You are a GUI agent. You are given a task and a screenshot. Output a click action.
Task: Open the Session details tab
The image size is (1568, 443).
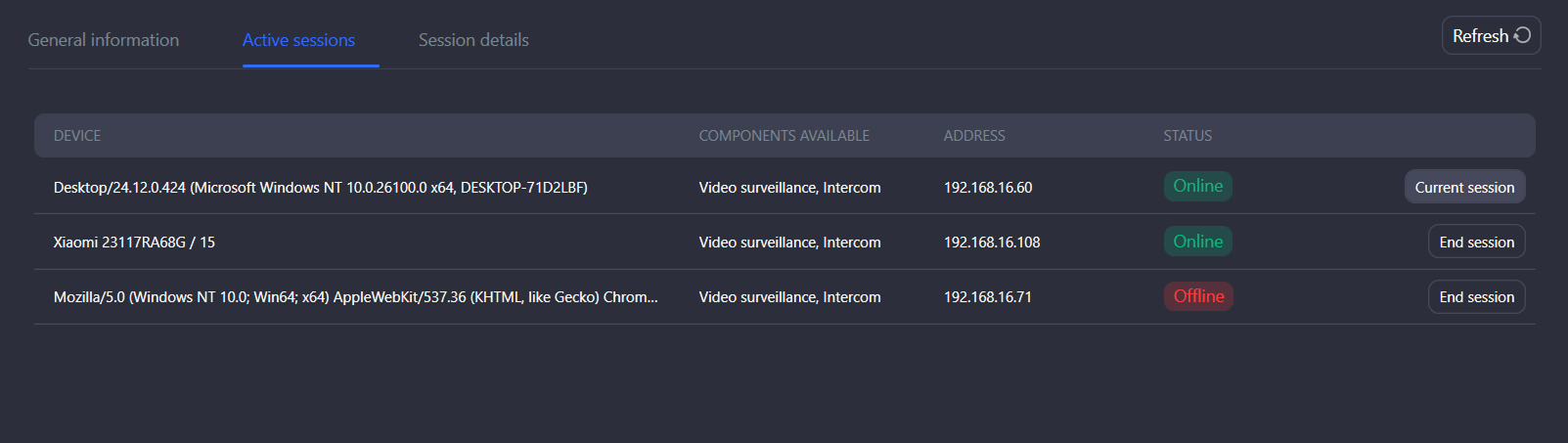[x=473, y=40]
